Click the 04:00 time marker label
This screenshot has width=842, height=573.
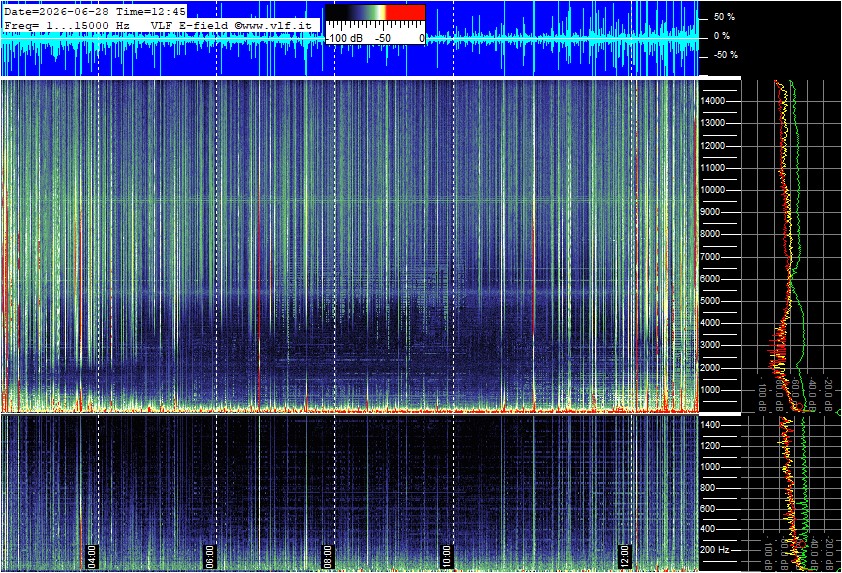pos(92,556)
